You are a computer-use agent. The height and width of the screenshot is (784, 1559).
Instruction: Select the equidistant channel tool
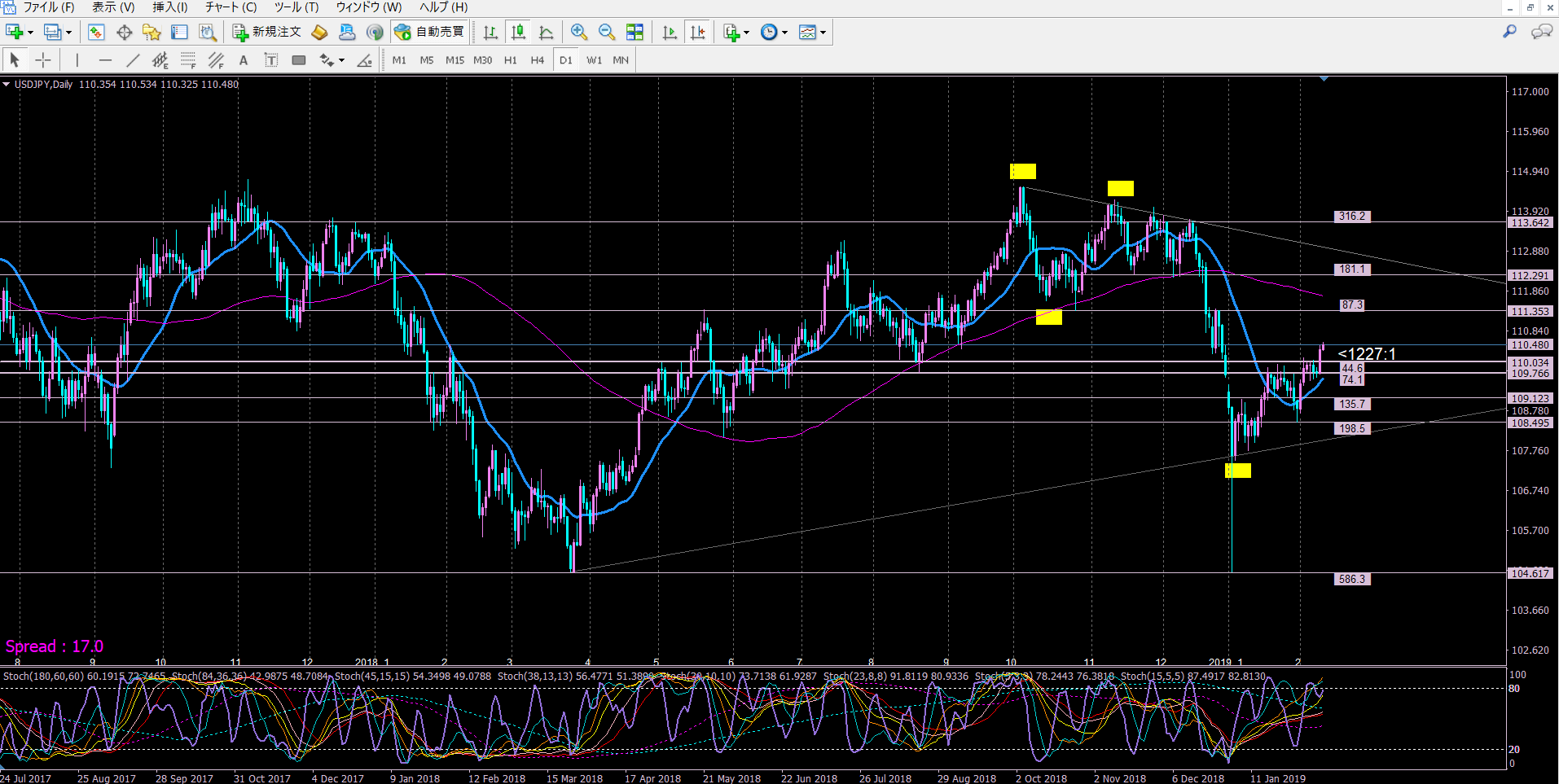[160, 59]
